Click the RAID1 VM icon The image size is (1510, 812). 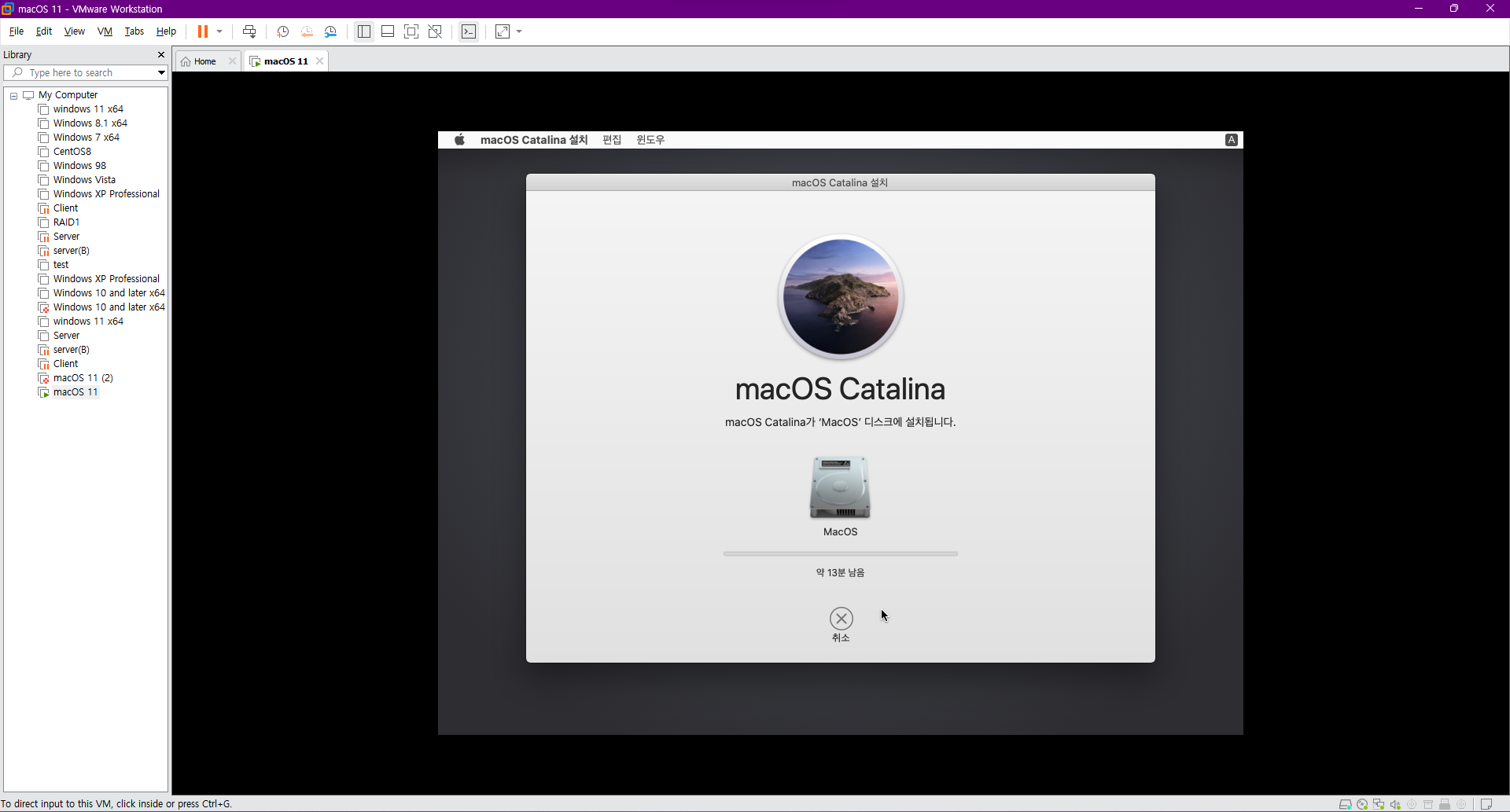tap(44, 222)
